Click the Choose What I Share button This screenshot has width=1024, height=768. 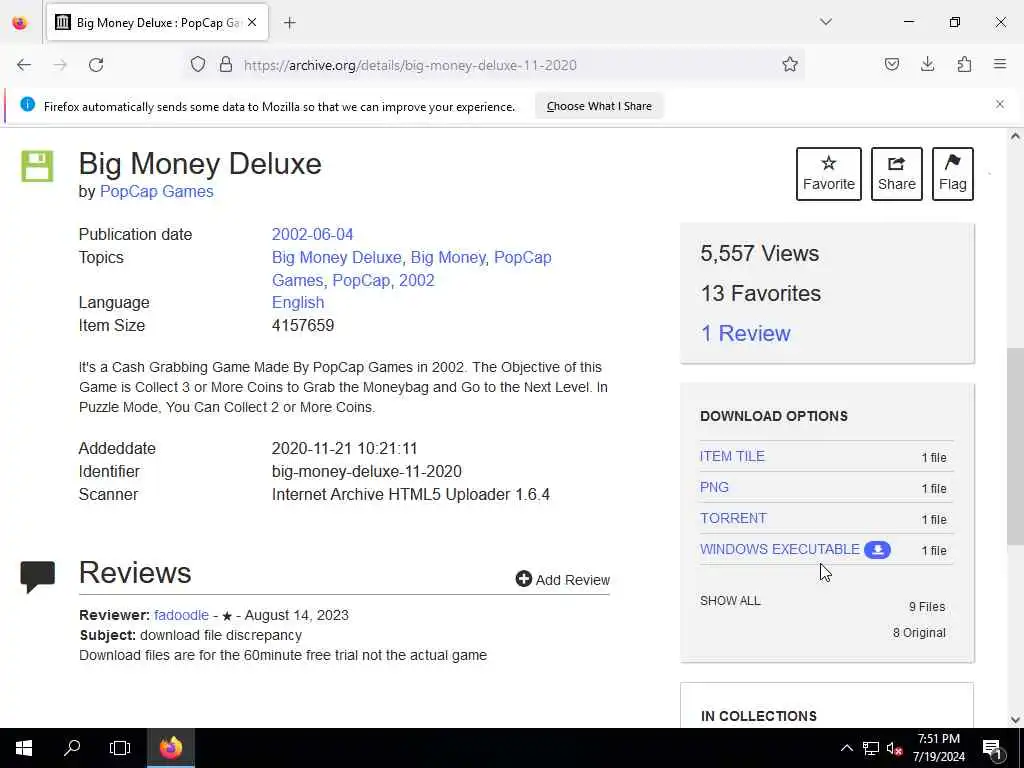(x=599, y=106)
